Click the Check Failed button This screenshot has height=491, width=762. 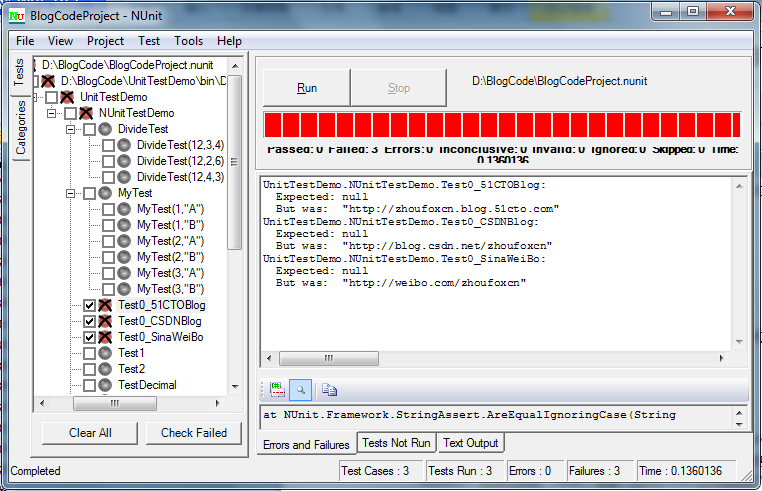pyautogui.click(x=194, y=433)
